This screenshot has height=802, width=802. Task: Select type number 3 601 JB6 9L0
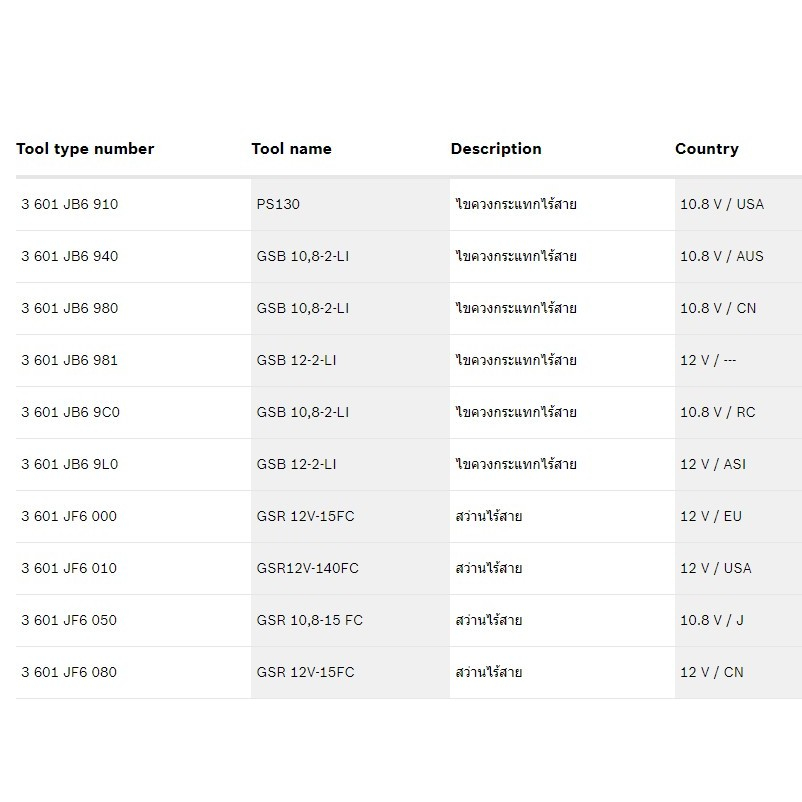70,464
